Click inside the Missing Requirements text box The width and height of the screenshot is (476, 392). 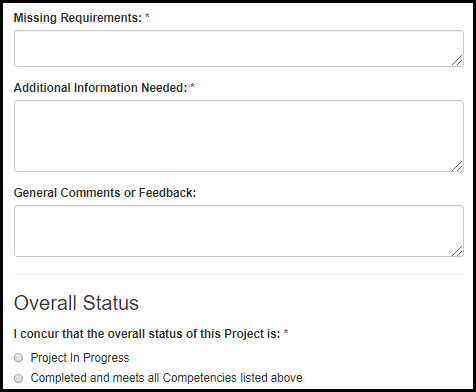(239, 49)
